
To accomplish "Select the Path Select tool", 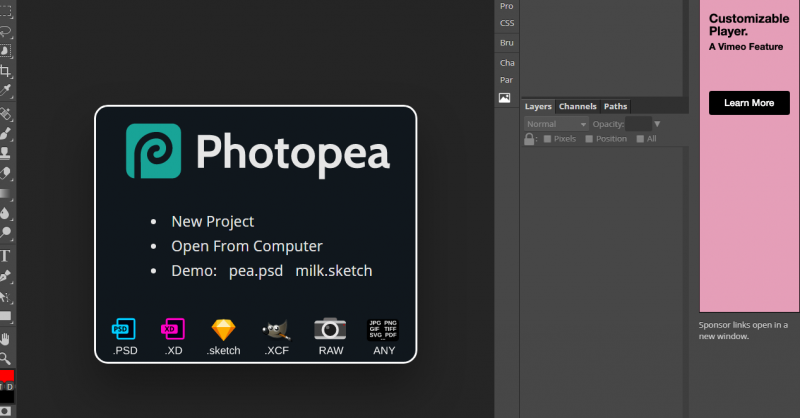I will coord(5,297).
